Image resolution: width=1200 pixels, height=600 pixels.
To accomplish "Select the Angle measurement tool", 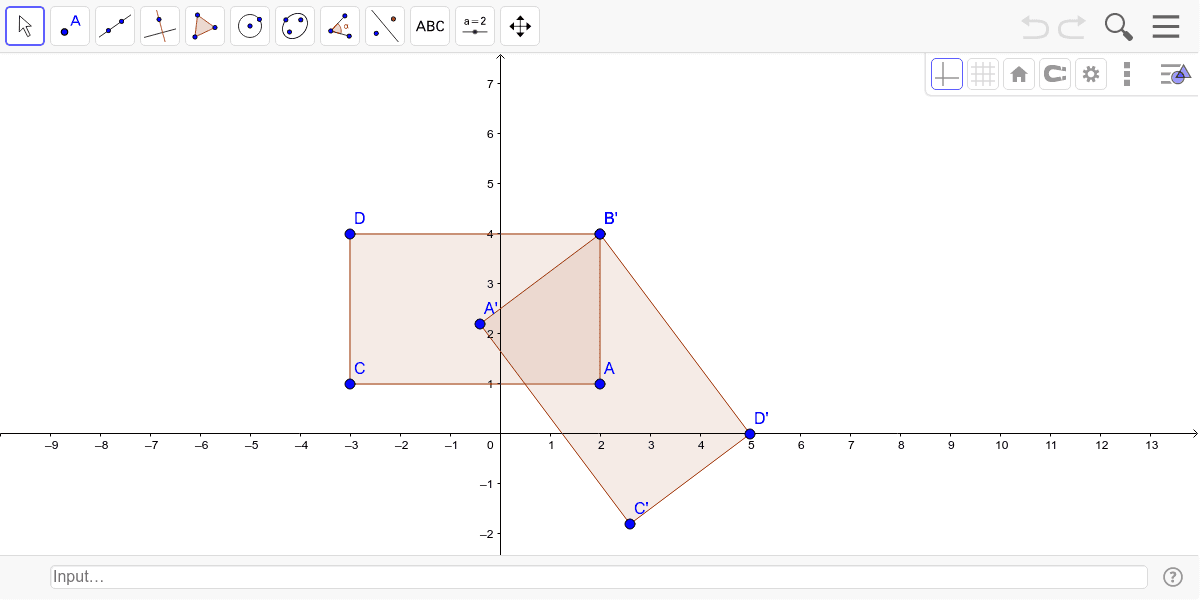I will (x=340, y=26).
